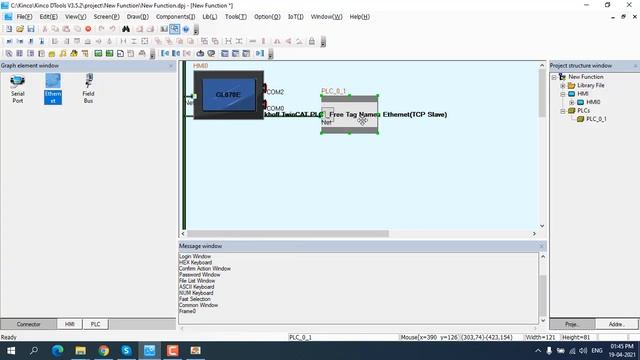Launch Microsoft Edge from taskbar
Screen dimensions: 640x360
pos(57,351)
